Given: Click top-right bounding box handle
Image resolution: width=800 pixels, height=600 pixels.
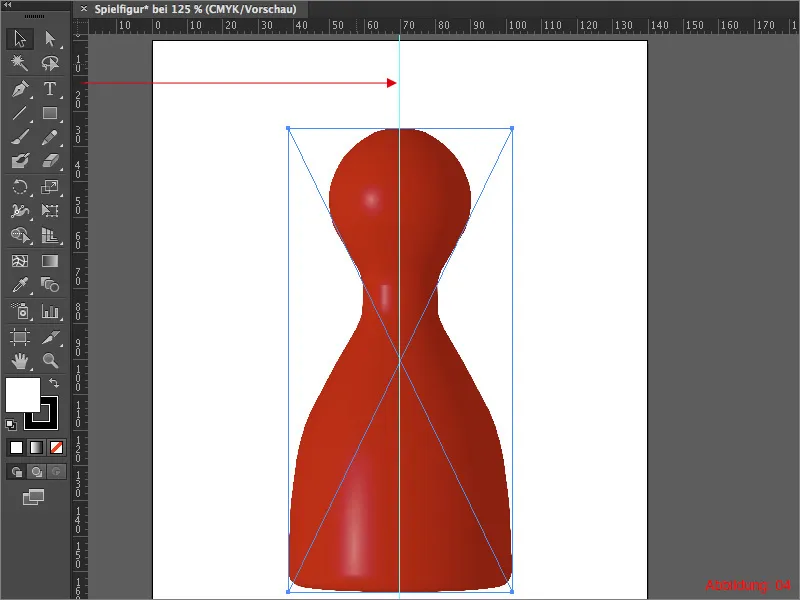Looking at the screenshot, I should (x=512, y=129).
